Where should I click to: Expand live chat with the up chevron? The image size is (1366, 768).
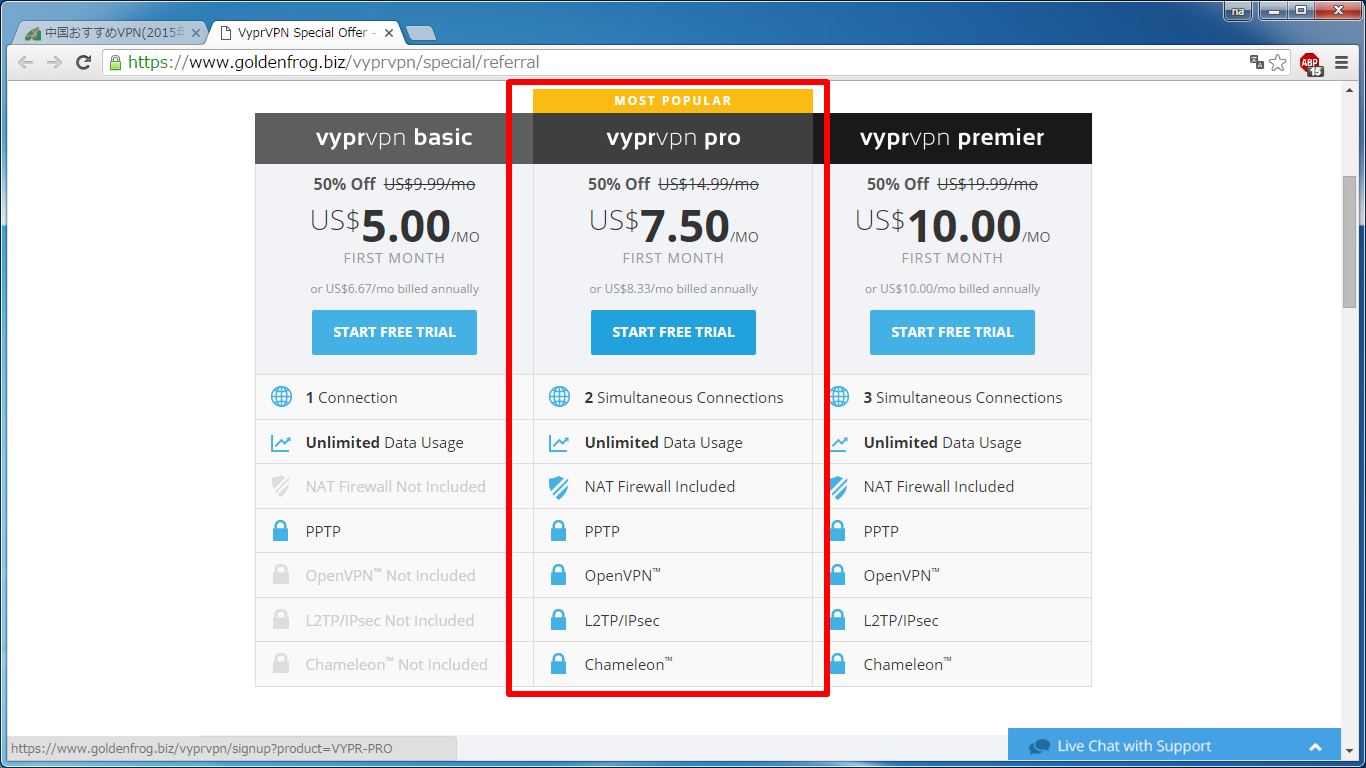click(x=1315, y=747)
